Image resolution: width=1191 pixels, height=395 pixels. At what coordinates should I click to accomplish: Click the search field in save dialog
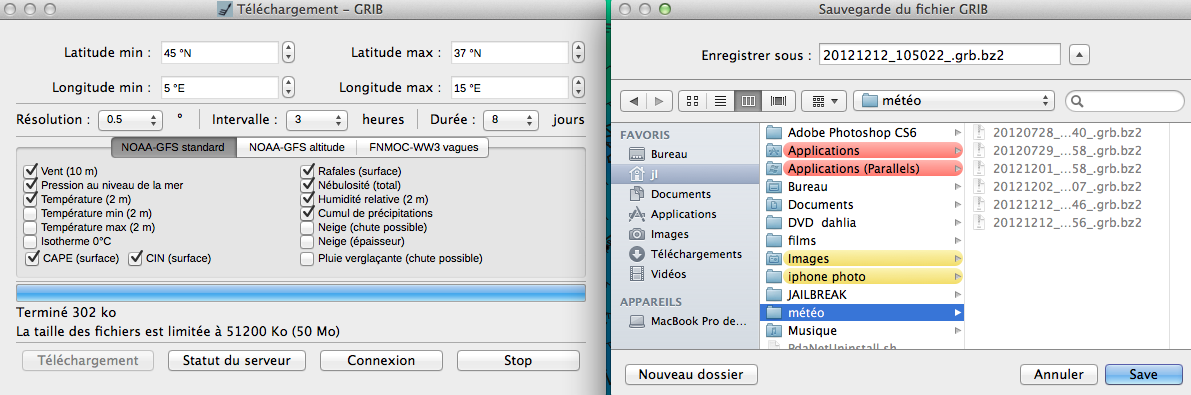(1125, 100)
